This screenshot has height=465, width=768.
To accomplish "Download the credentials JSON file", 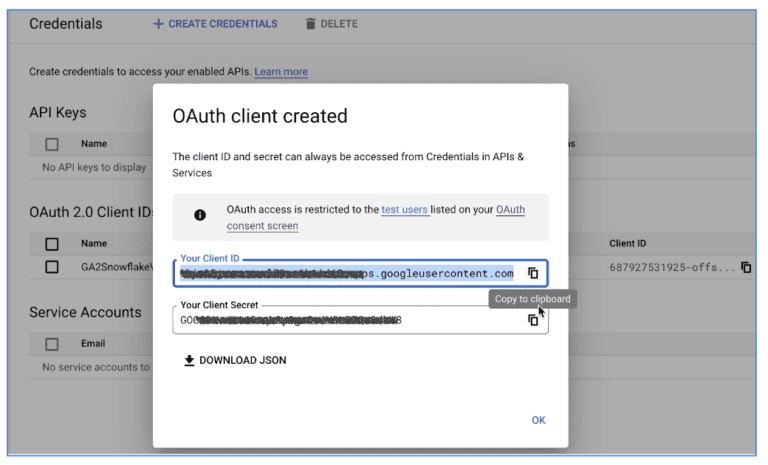I will tap(235, 361).
